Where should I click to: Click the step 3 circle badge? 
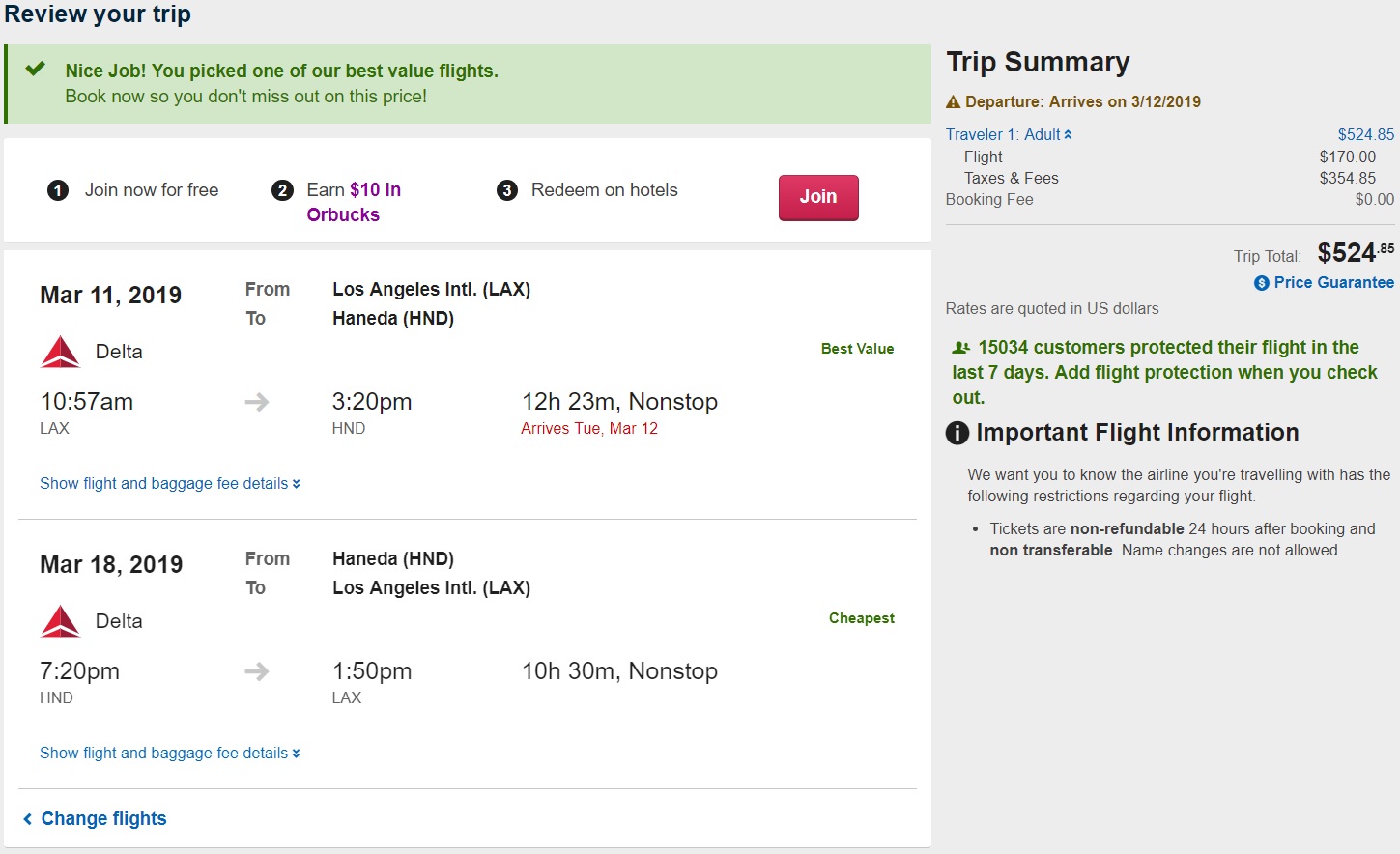507,190
